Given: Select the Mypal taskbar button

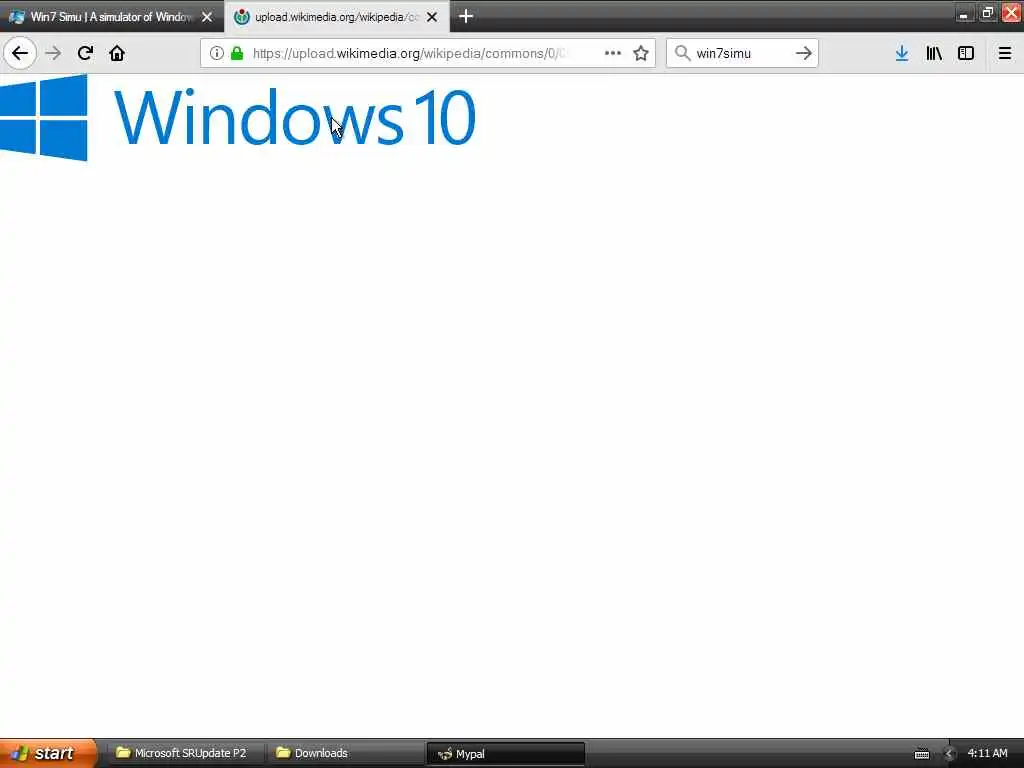Looking at the screenshot, I should [x=505, y=754].
